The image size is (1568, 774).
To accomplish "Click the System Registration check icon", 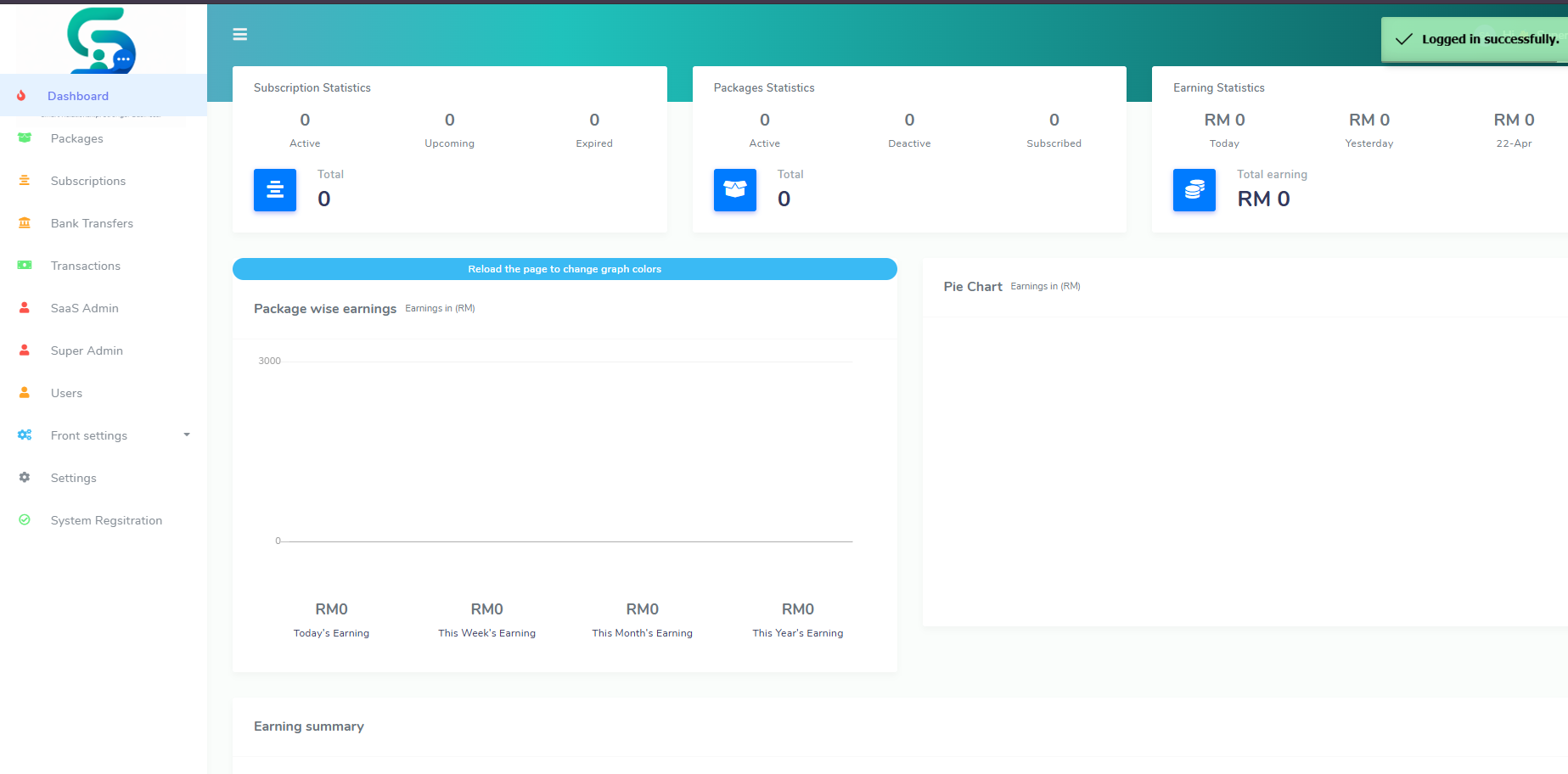I will pyautogui.click(x=25, y=520).
